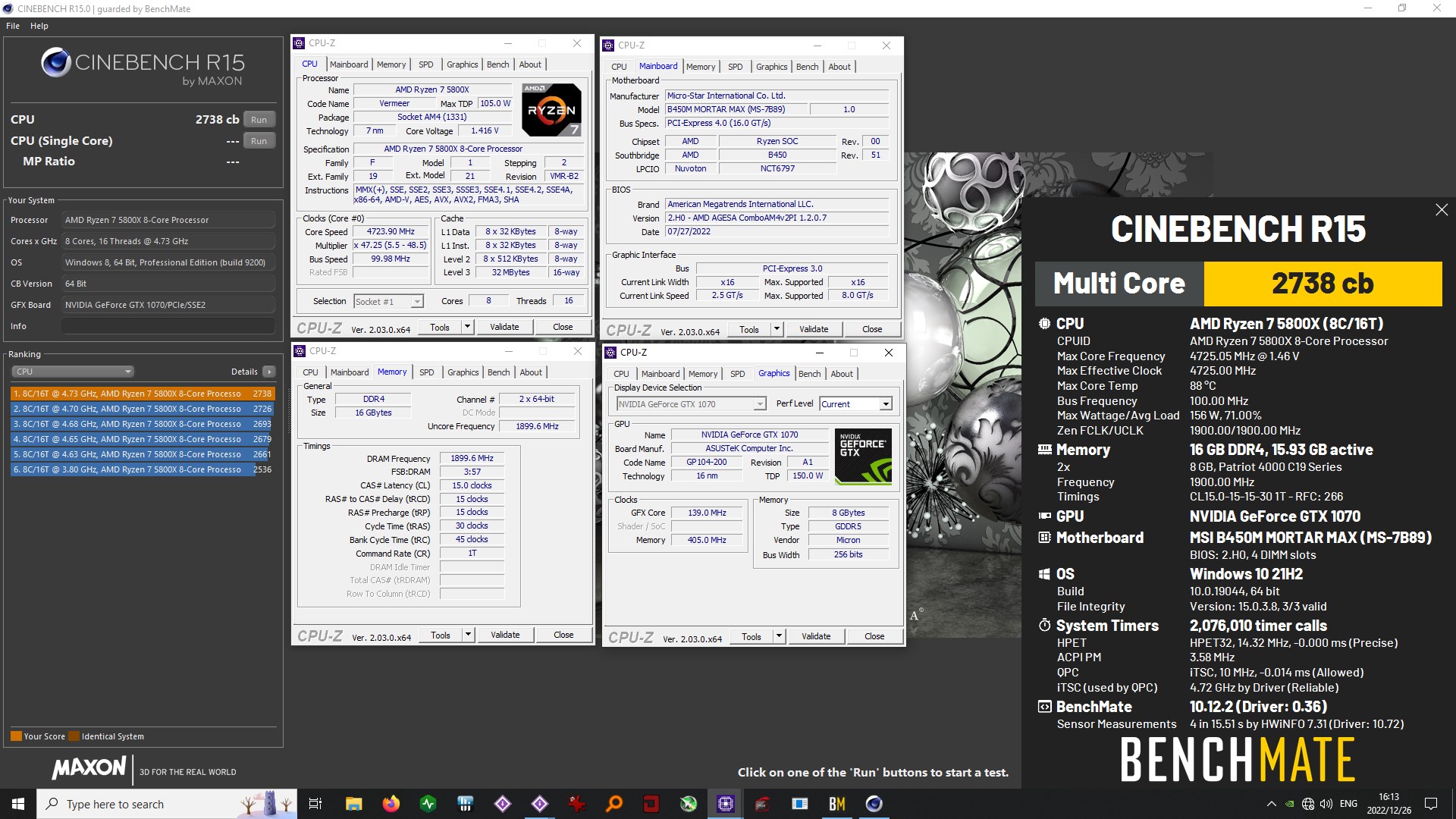Screen dimensions: 1456x819
Task: Open the clock and date flyout
Action: [1389, 804]
